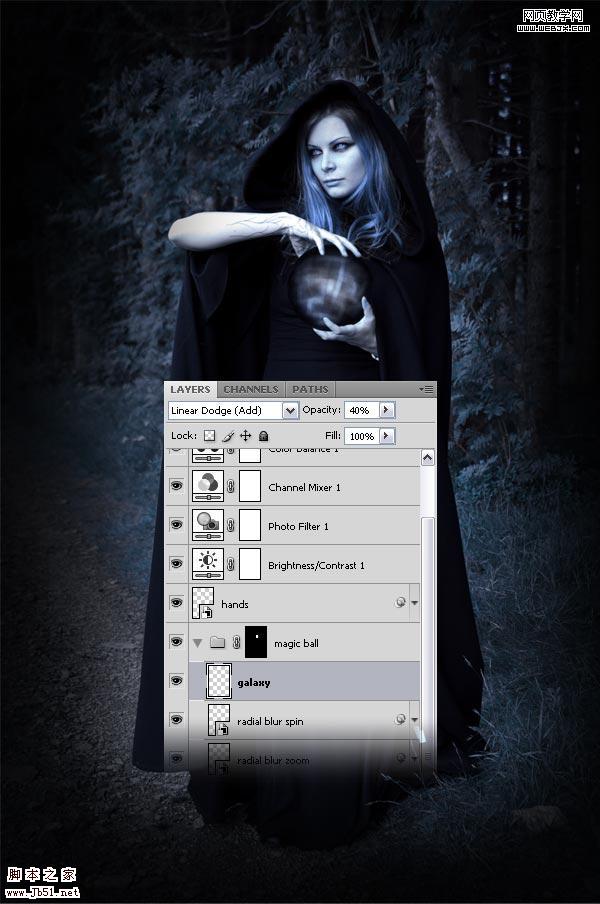The image size is (600, 904).
Task: Click link chain on Photo Filter 1
Action: click(231, 525)
